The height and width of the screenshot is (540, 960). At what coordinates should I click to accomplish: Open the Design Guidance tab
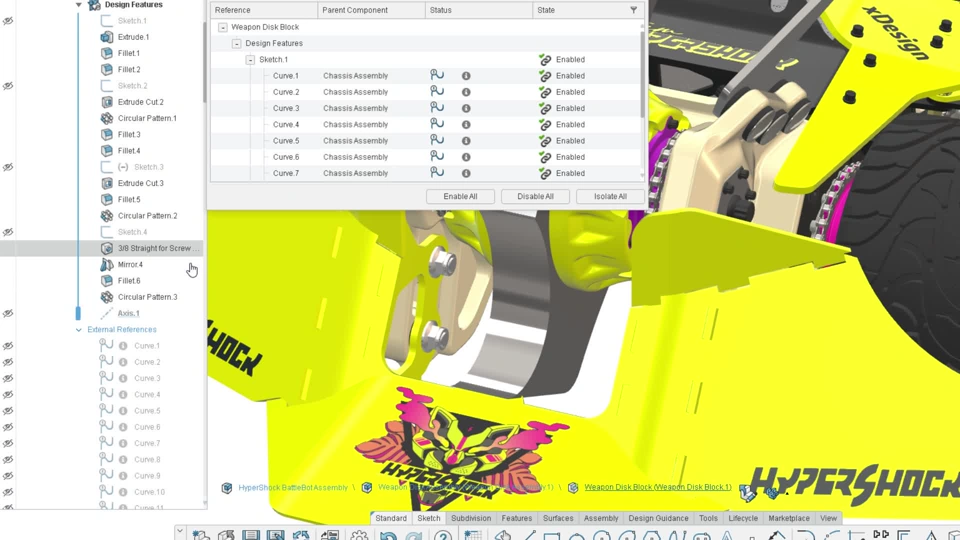[x=658, y=518]
